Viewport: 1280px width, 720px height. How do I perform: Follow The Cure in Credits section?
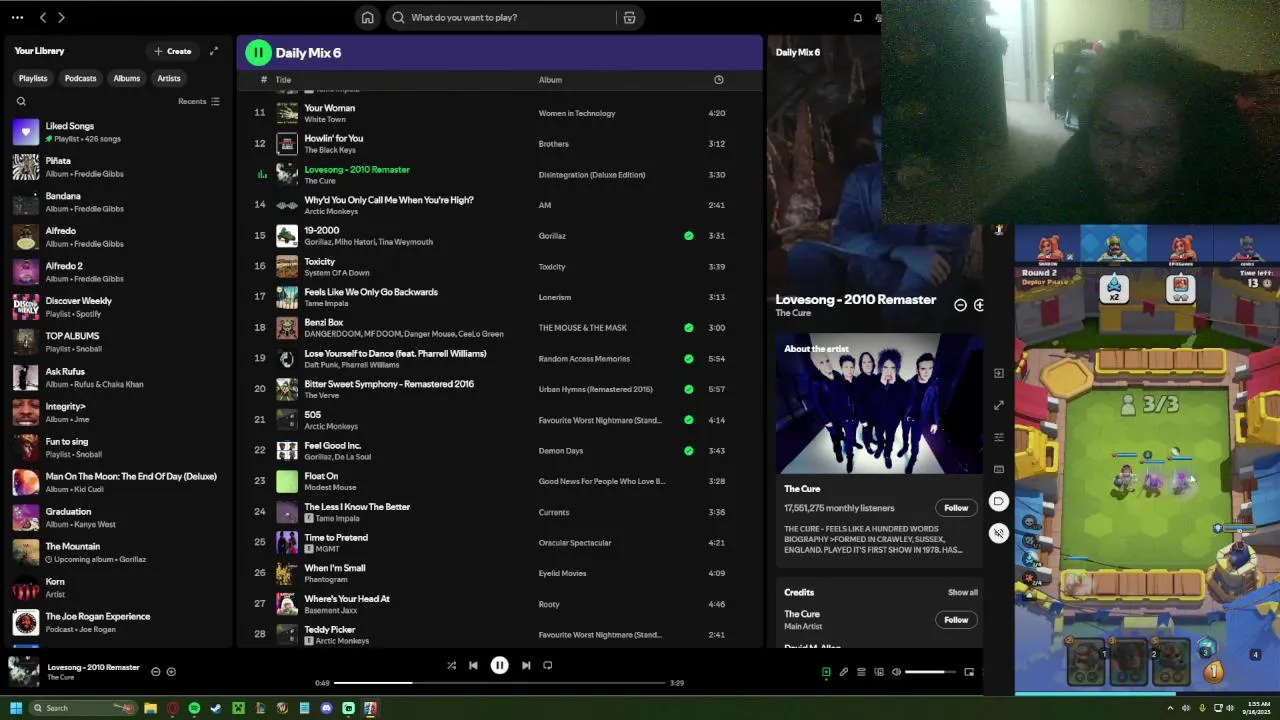coord(956,620)
